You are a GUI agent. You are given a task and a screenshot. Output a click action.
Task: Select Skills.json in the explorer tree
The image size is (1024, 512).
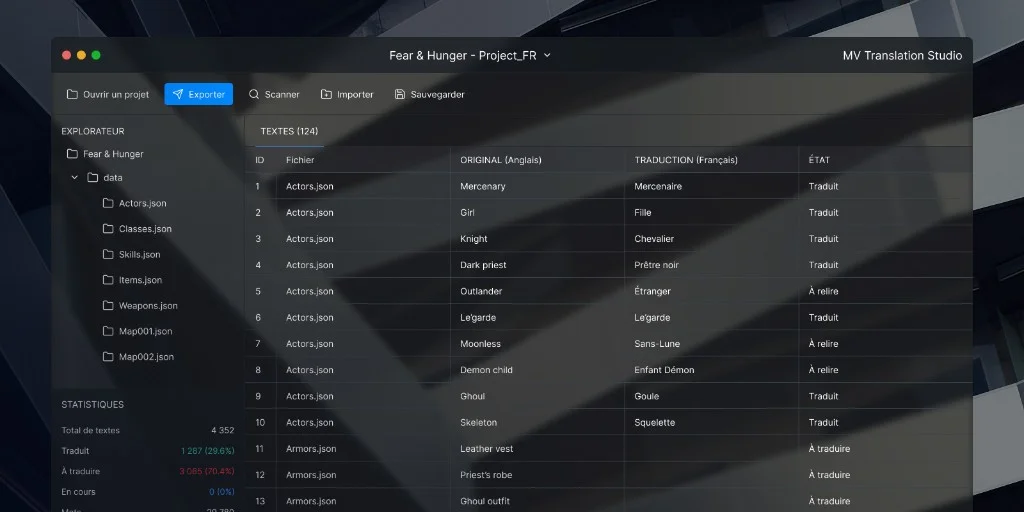point(139,254)
